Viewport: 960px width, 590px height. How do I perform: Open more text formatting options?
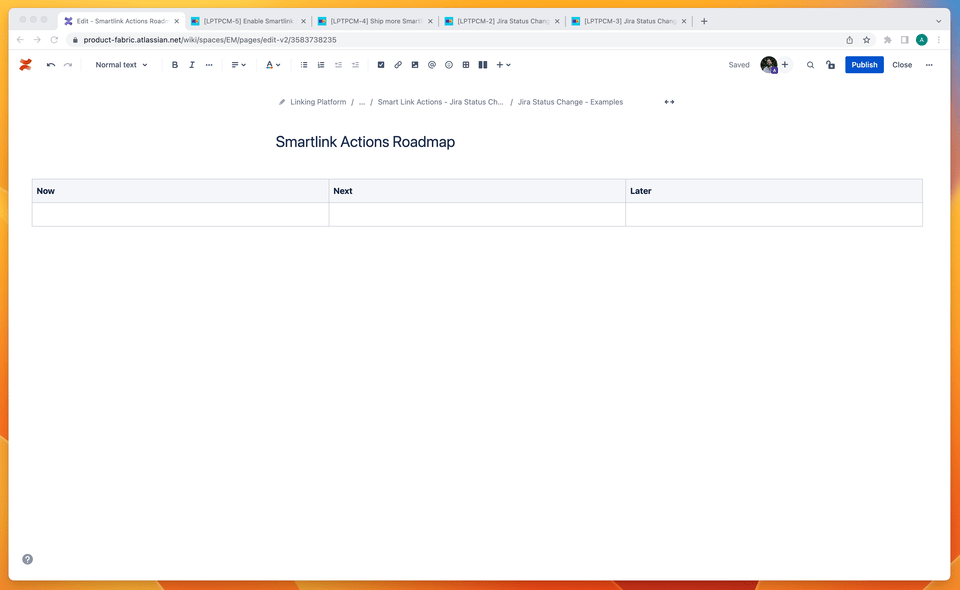click(209, 65)
